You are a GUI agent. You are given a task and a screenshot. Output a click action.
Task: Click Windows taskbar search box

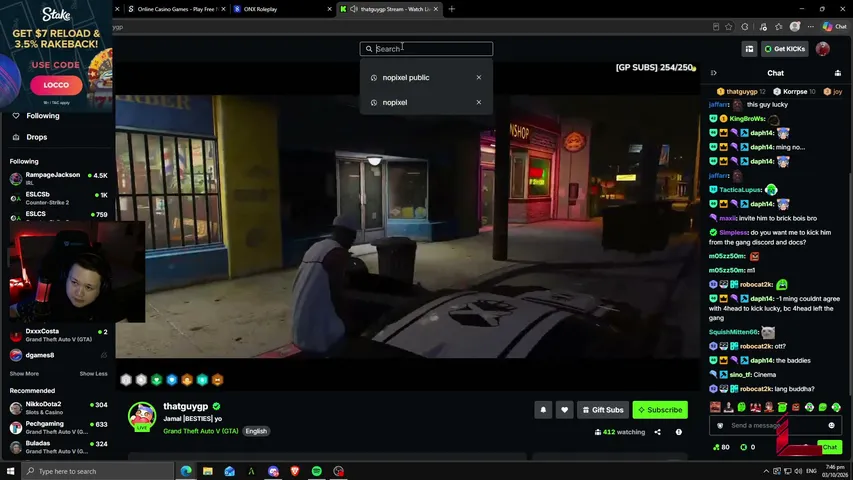[98, 471]
